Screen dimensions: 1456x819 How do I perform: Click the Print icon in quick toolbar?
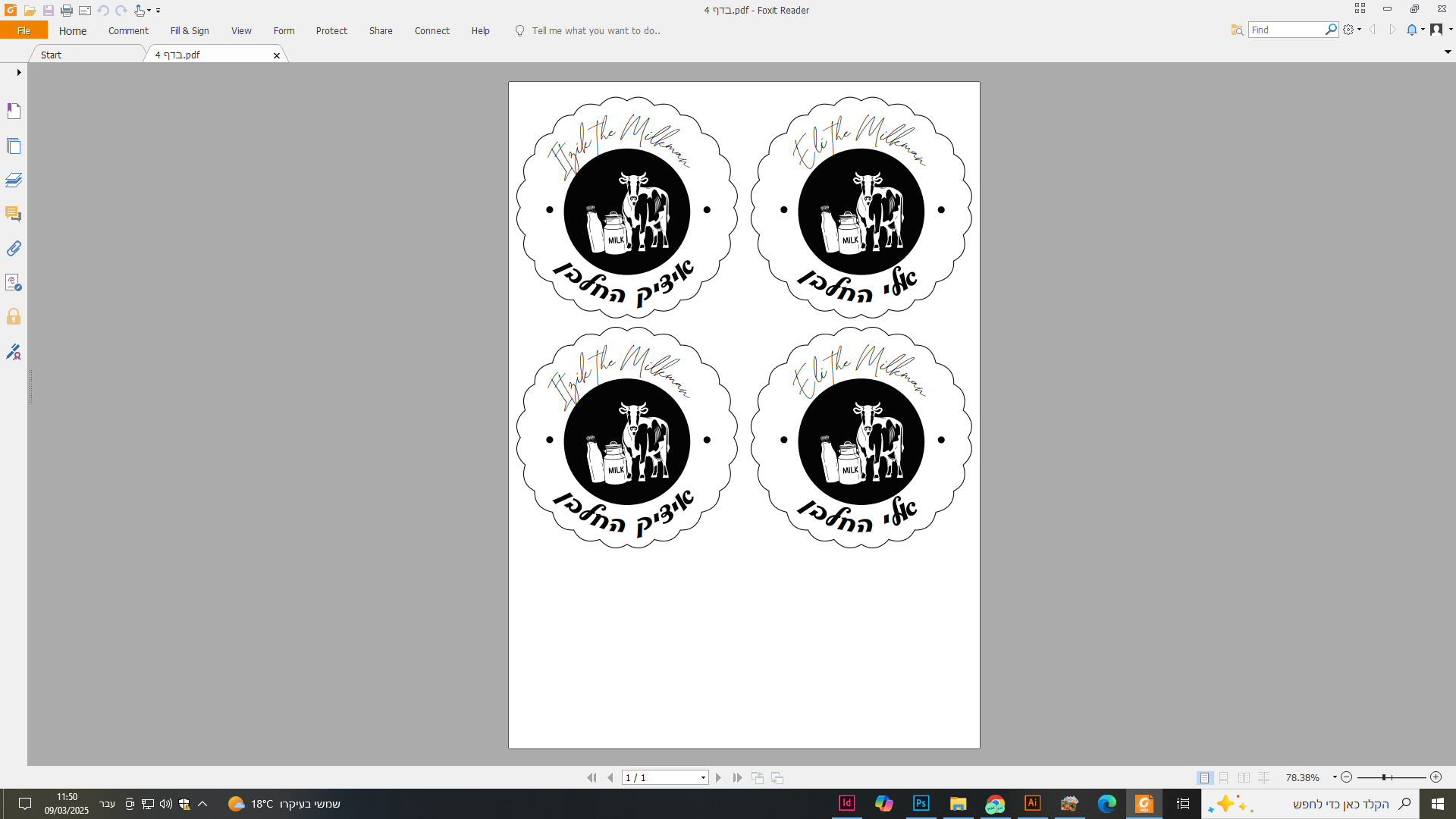[x=67, y=11]
